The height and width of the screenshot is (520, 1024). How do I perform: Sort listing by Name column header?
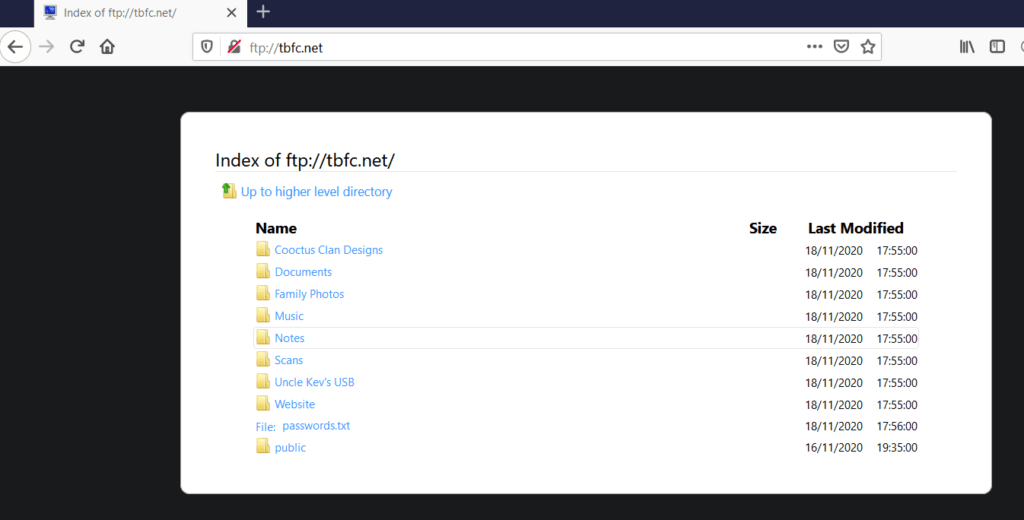coord(276,228)
